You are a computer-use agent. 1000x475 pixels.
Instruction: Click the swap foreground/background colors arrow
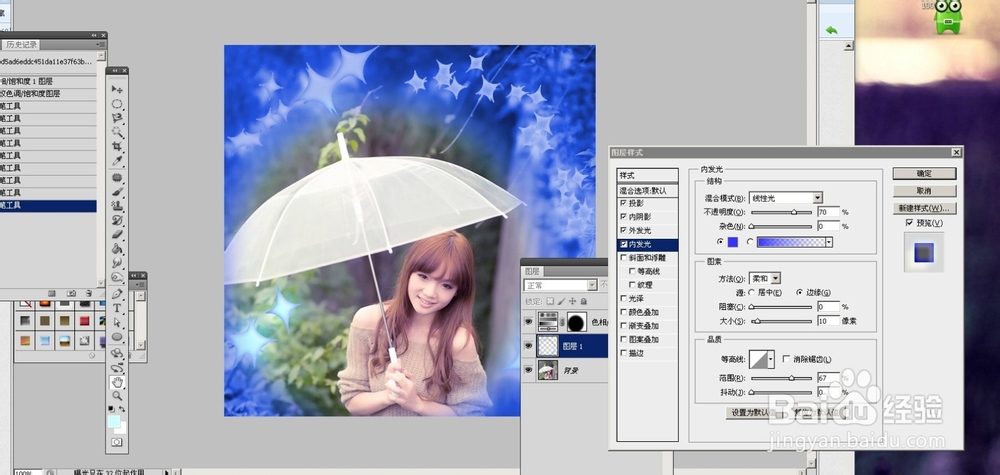pyautogui.click(x=122, y=409)
